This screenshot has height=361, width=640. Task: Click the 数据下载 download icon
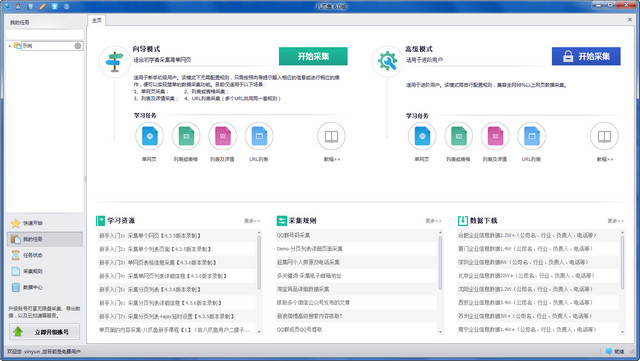462,221
